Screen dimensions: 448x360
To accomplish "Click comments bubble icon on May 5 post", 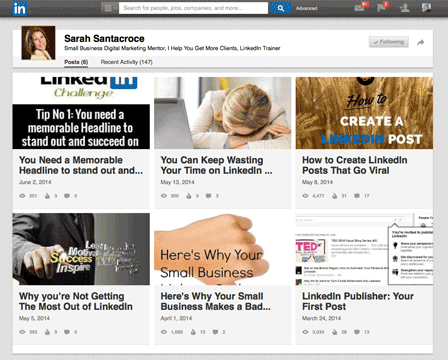I will coord(67,332).
